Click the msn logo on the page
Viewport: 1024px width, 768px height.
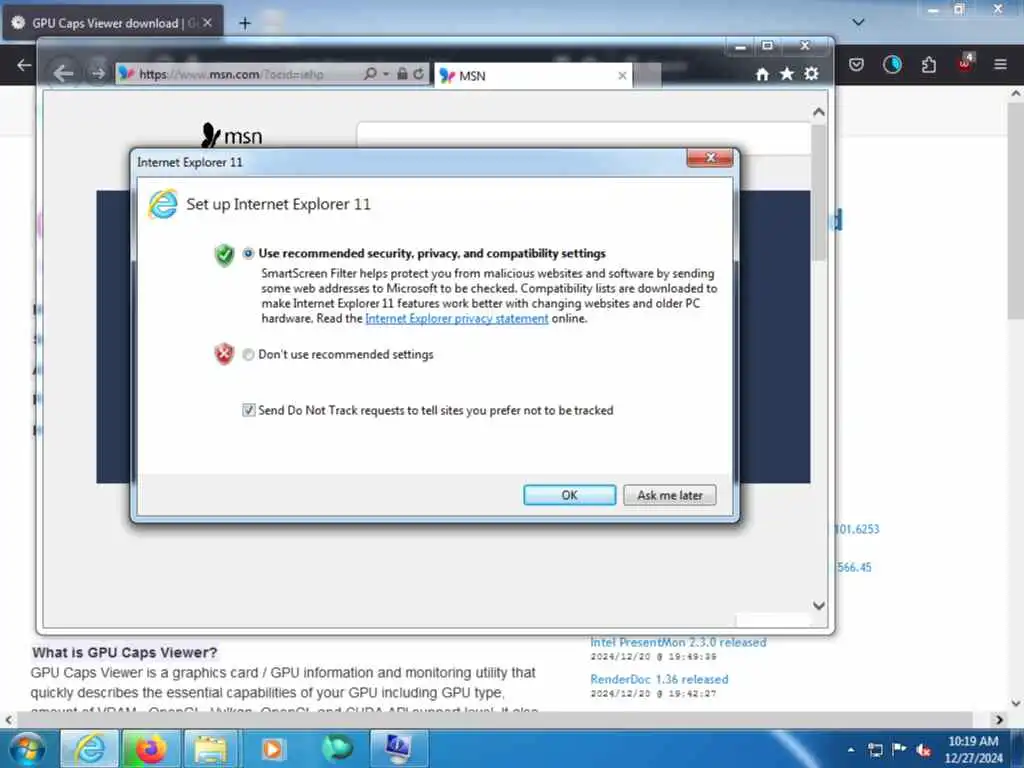coord(231,135)
